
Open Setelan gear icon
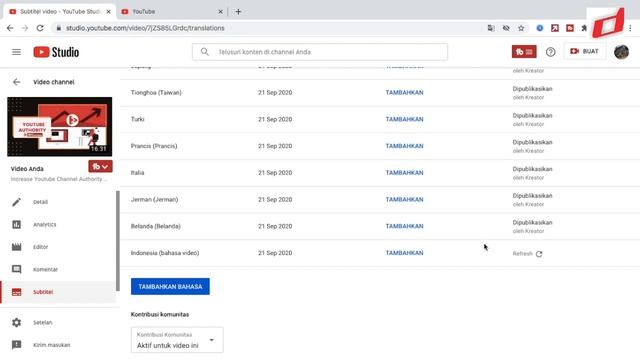click(16, 322)
